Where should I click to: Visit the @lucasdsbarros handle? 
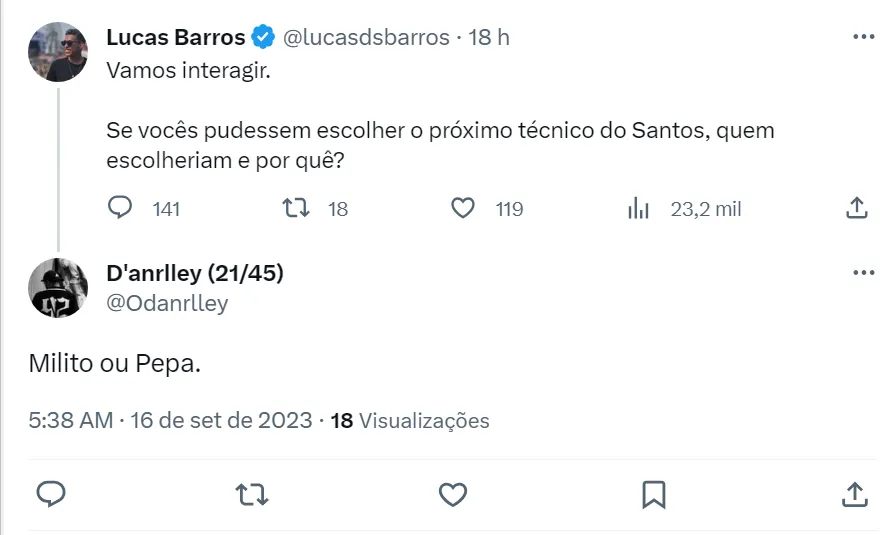[x=366, y=37]
